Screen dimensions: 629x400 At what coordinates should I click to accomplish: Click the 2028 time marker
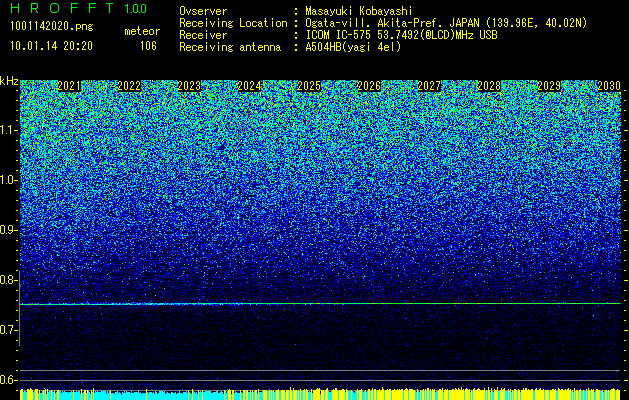point(489,86)
